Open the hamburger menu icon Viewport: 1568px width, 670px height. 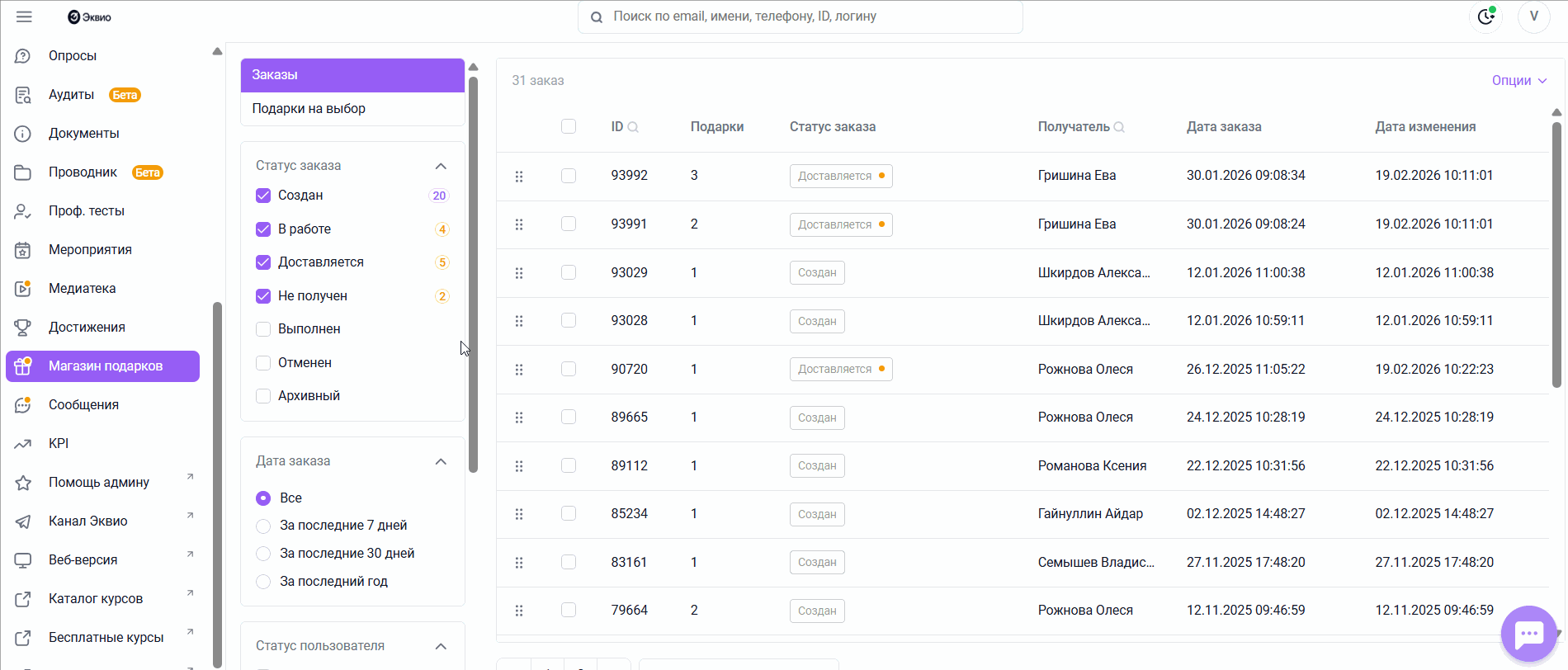click(x=24, y=17)
